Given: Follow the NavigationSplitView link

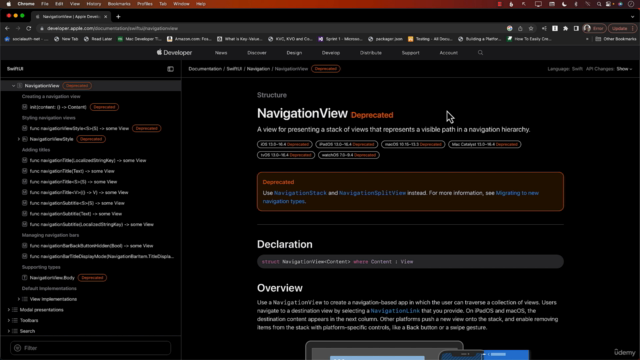Looking at the screenshot, I should [372, 193].
